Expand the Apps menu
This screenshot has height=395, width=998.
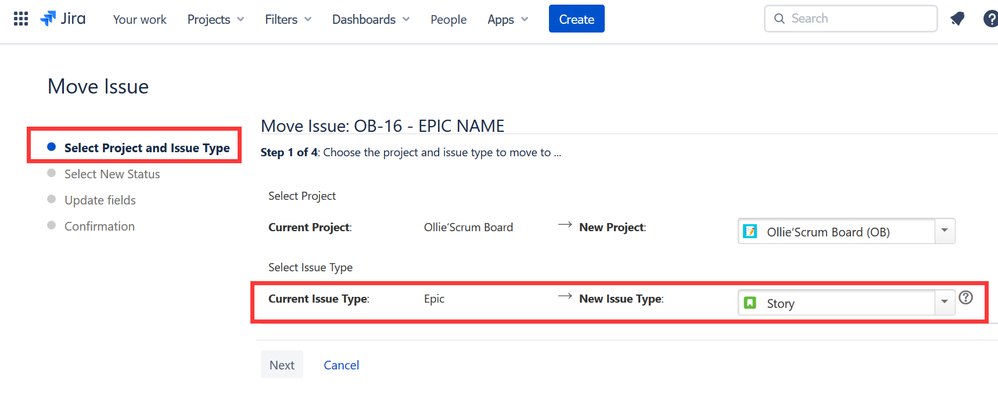(508, 20)
